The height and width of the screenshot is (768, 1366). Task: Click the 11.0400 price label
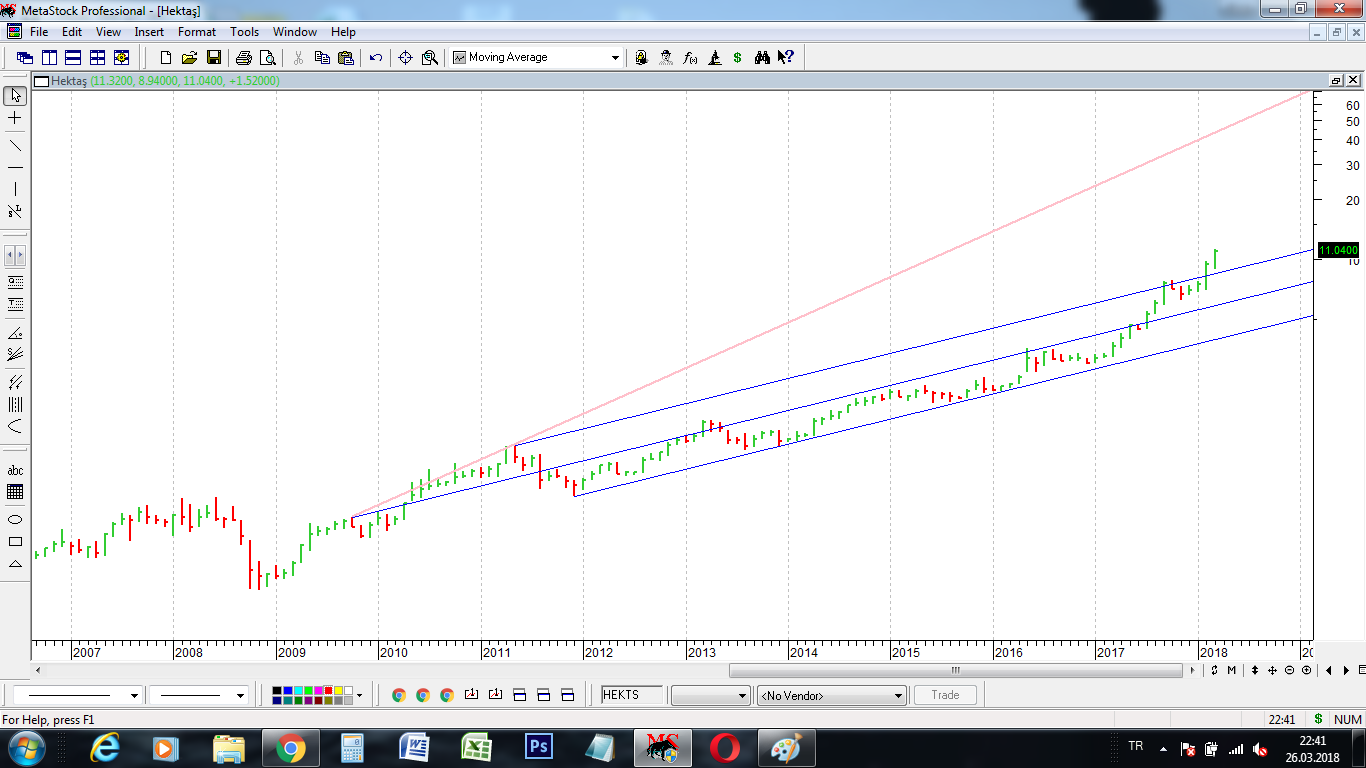(x=1339, y=250)
